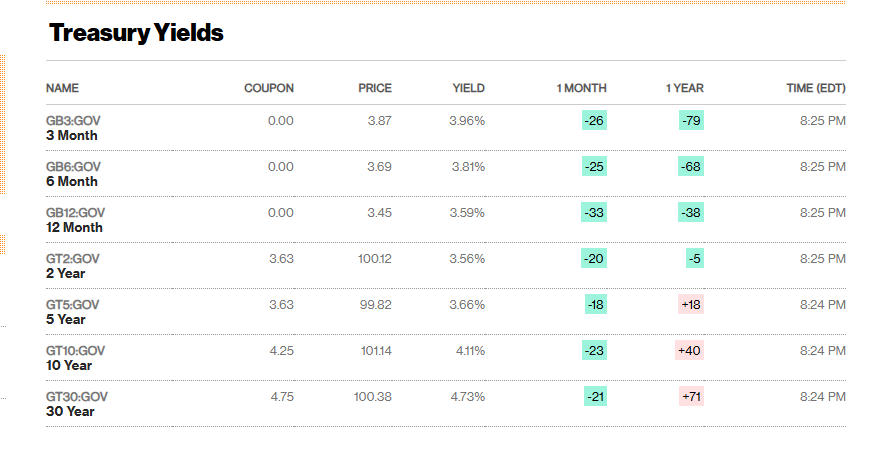The height and width of the screenshot is (451, 879).
Task: Click the TIME (EDT) column header
Action: click(816, 88)
